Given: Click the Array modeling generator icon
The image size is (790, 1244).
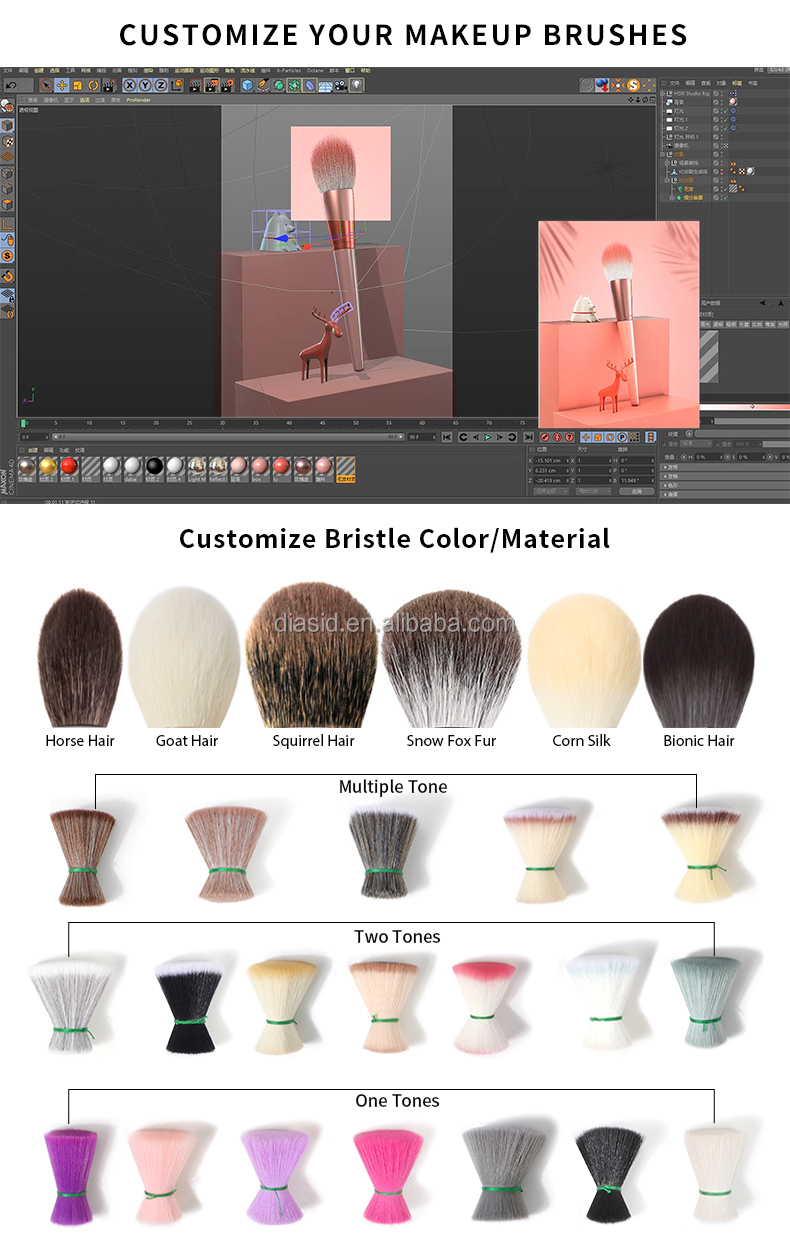Looking at the screenshot, I should [294, 85].
